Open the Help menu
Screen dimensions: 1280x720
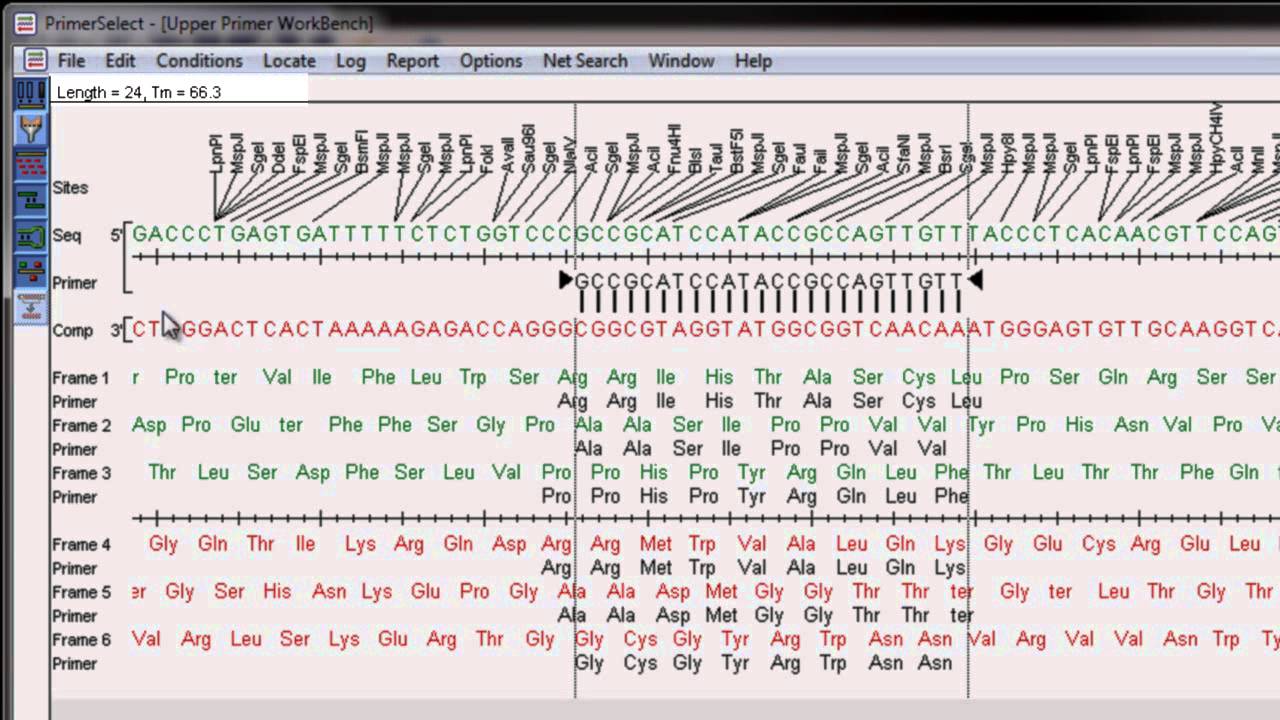click(753, 60)
